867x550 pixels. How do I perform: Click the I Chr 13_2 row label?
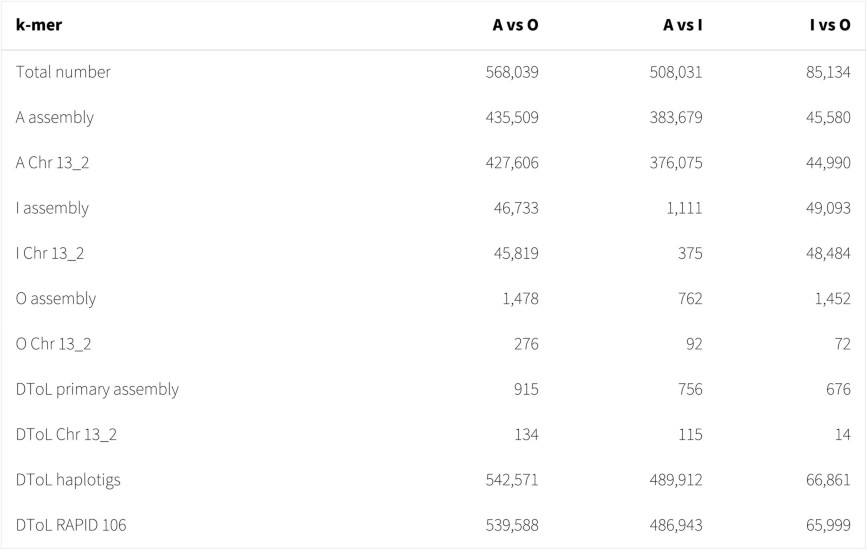50,254
